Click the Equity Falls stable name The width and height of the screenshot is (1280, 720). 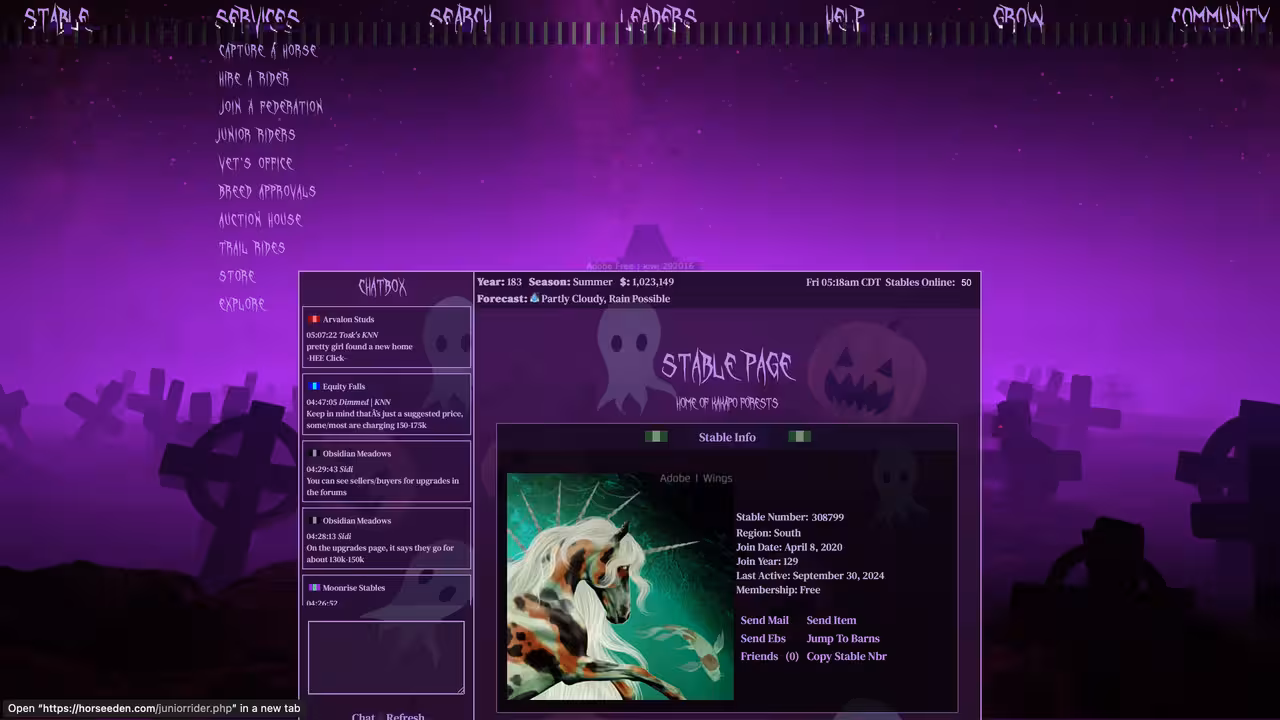click(x=344, y=386)
